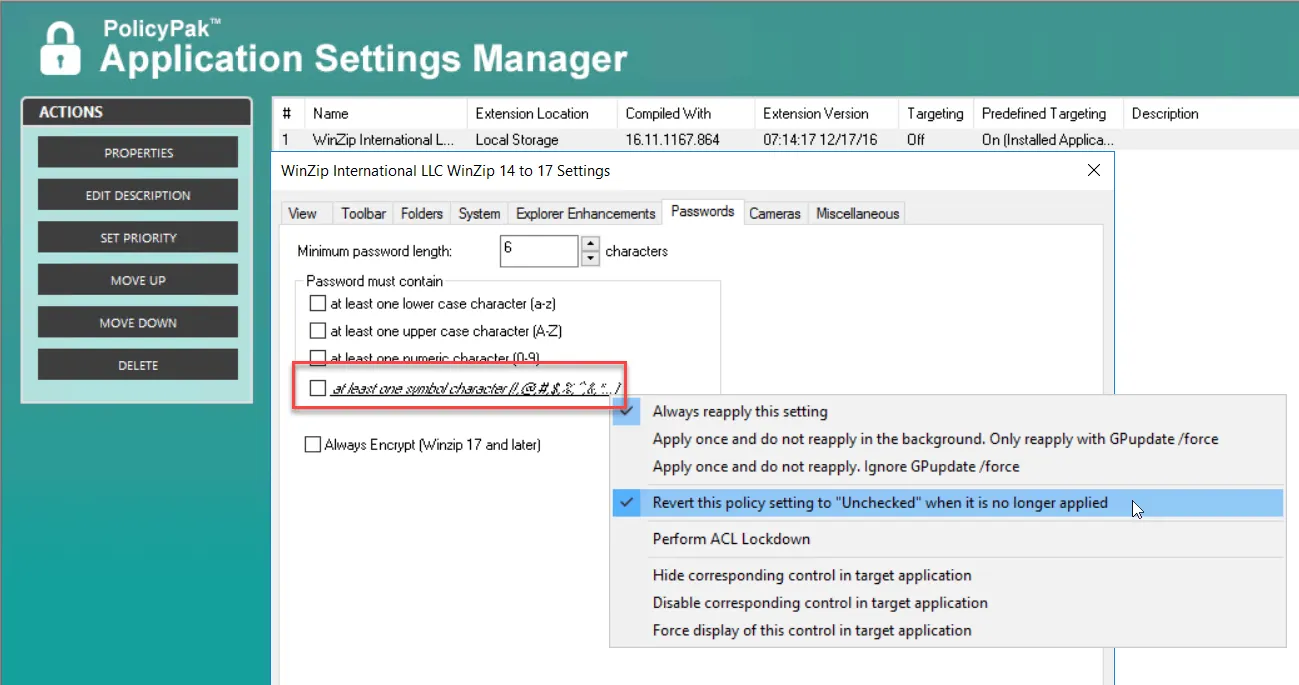Click the Description column header
1299x685 pixels.
pos(1211,113)
